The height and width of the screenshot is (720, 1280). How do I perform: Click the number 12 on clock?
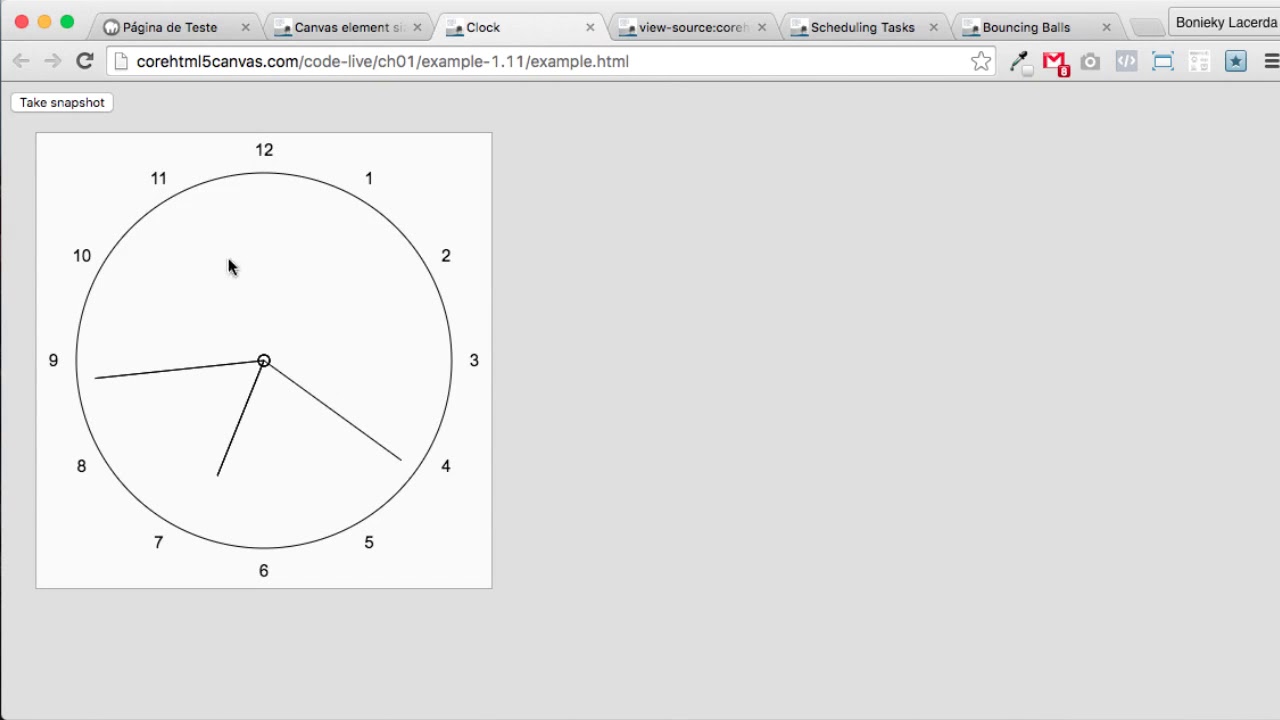coord(264,150)
